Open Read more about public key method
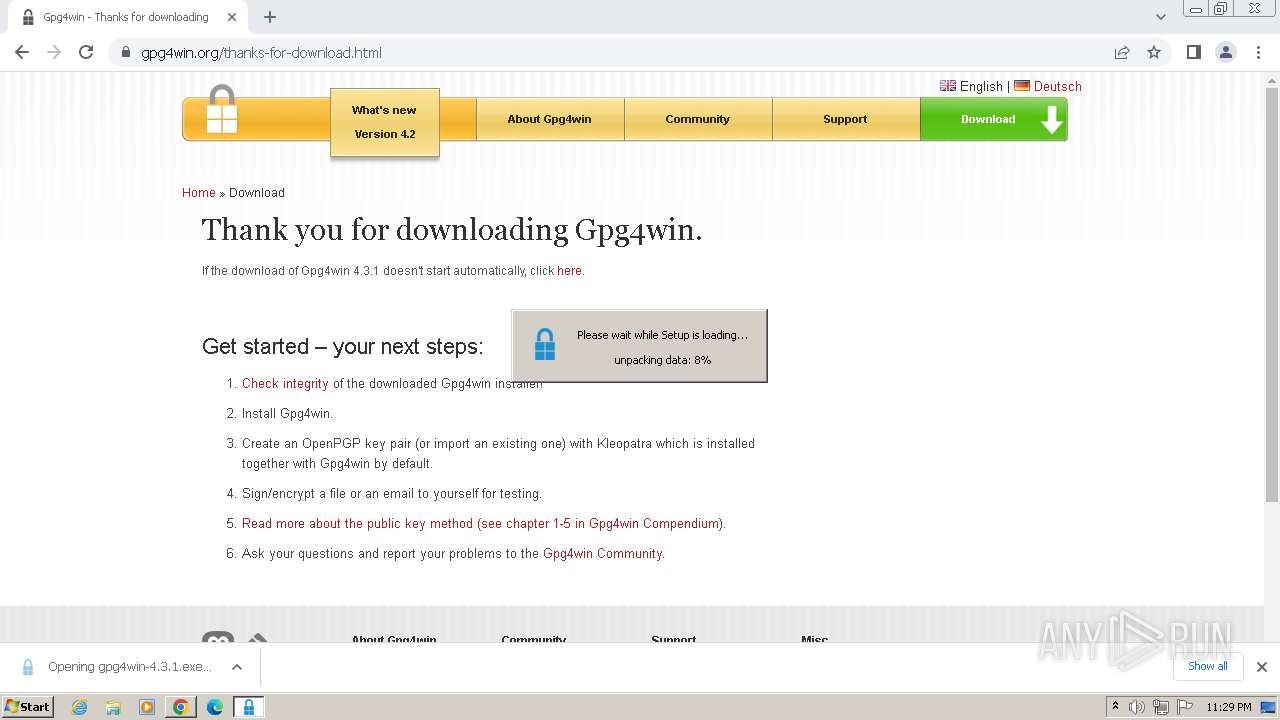Screen dimensions: 1280x720 pyautogui.click(x=482, y=524)
